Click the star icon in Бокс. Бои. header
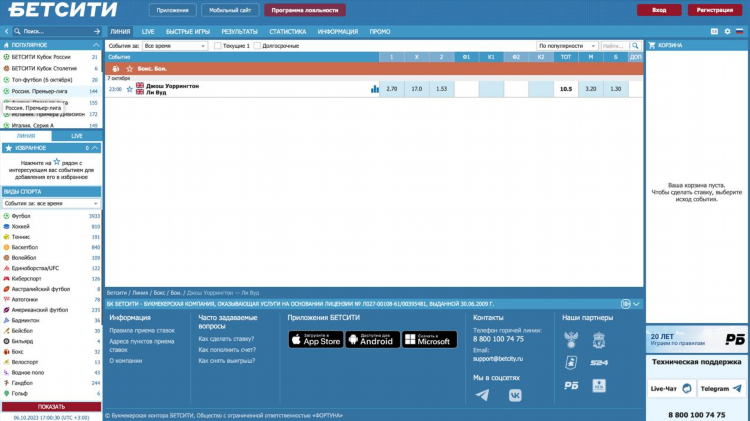This screenshot has height=421, width=750. click(130, 69)
